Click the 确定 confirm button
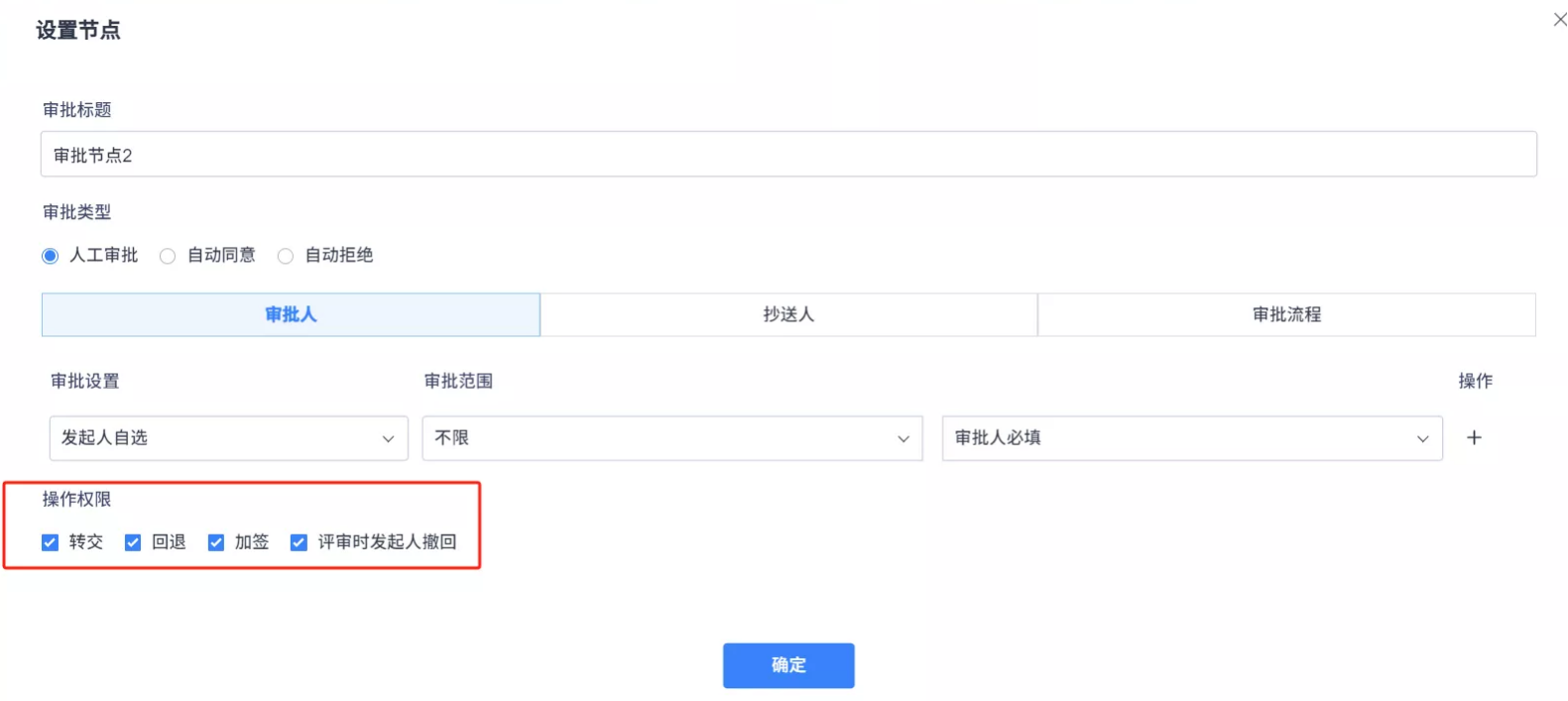This screenshot has width=1568, height=701. tap(788, 665)
